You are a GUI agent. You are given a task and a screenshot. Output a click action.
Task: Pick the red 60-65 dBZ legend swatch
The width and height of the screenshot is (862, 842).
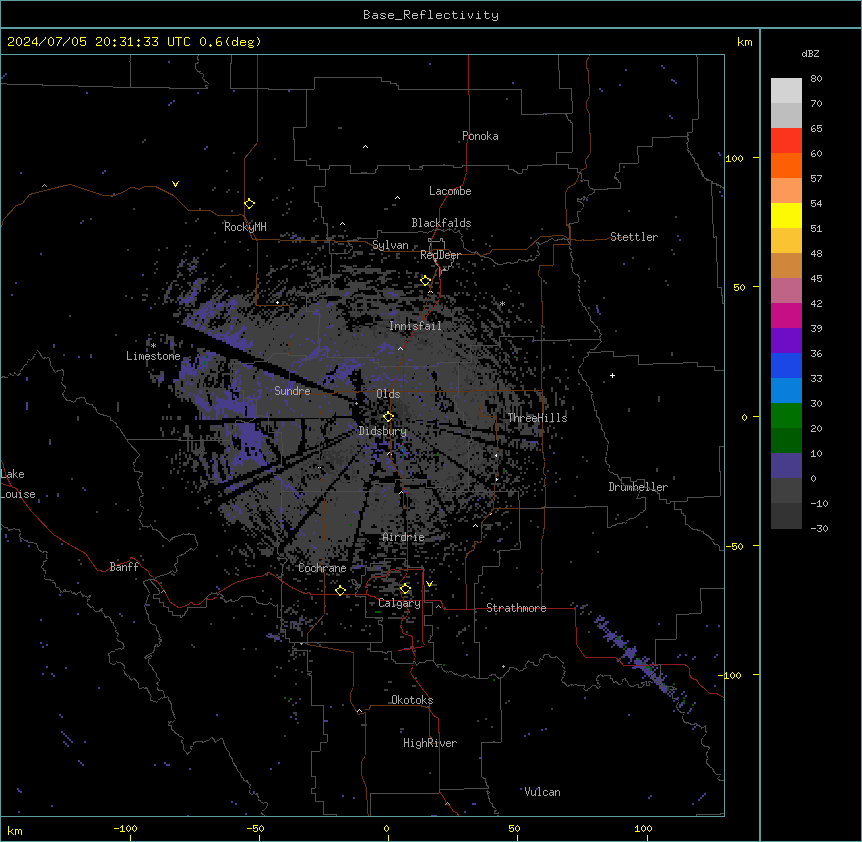786,141
